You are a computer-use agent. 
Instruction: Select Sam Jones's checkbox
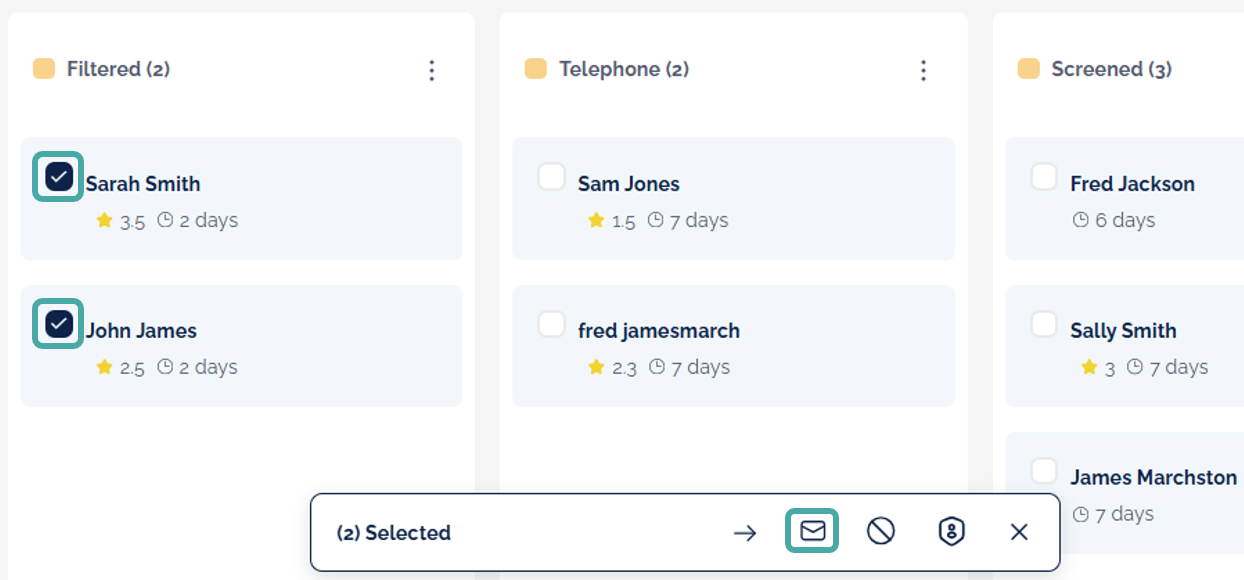tap(551, 177)
